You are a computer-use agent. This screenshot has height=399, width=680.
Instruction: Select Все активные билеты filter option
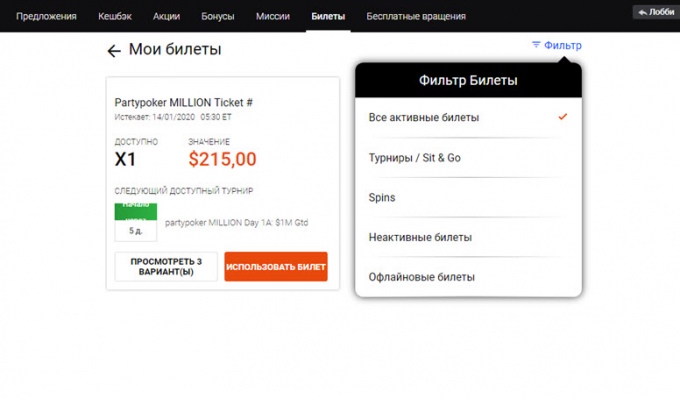pyautogui.click(x=468, y=118)
